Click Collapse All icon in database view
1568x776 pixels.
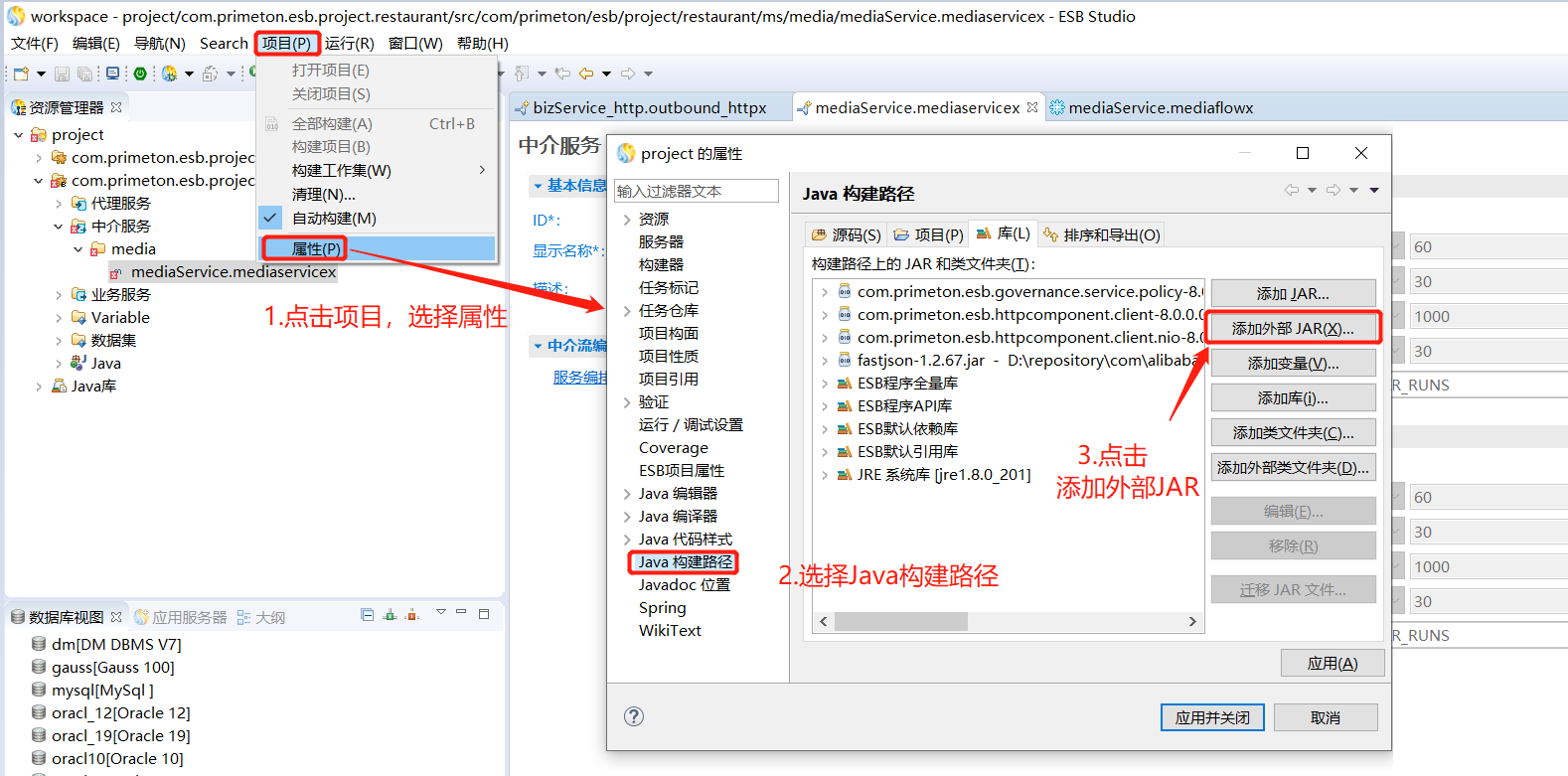(x=368, y=615)
